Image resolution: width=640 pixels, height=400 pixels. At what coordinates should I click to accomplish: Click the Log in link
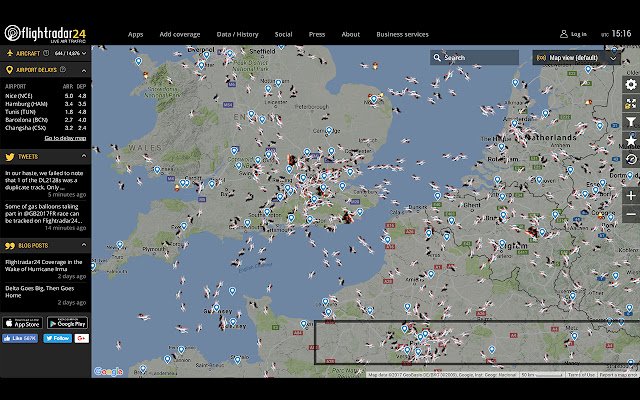pos(573,34)
